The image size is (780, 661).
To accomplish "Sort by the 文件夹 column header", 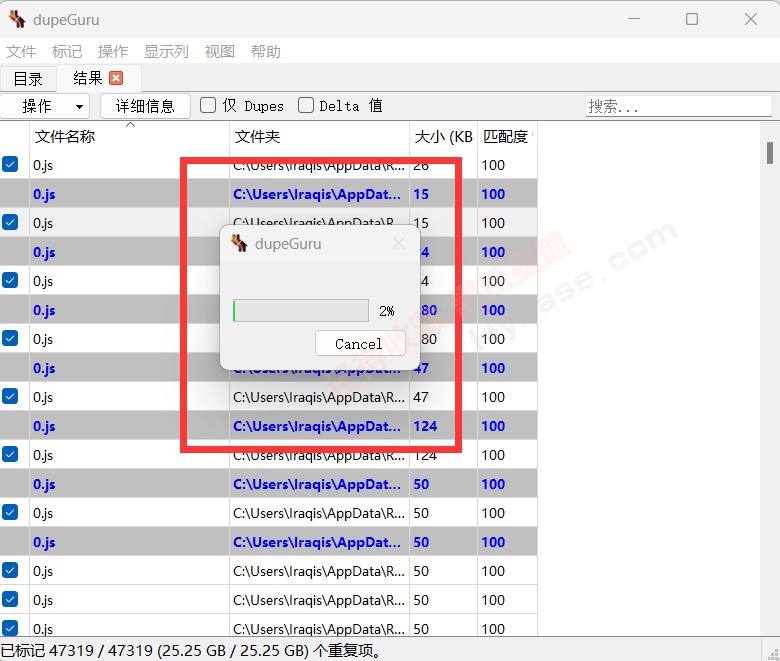I will click(319, 136).
